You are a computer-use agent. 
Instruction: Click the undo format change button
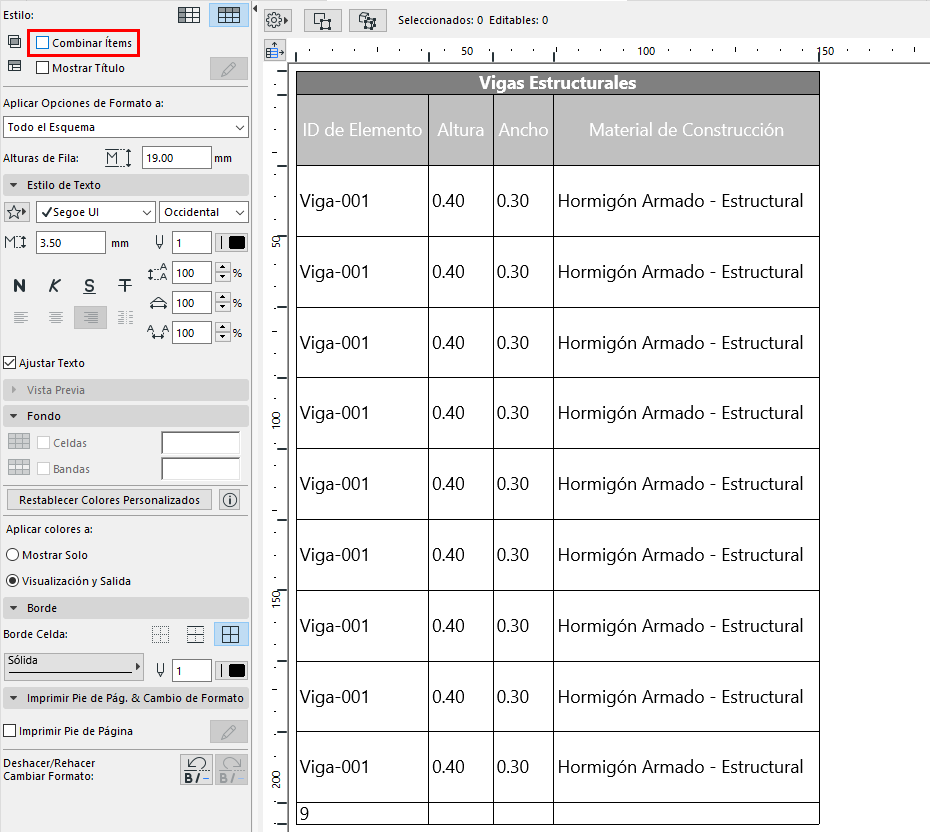(x=196, y=770)
